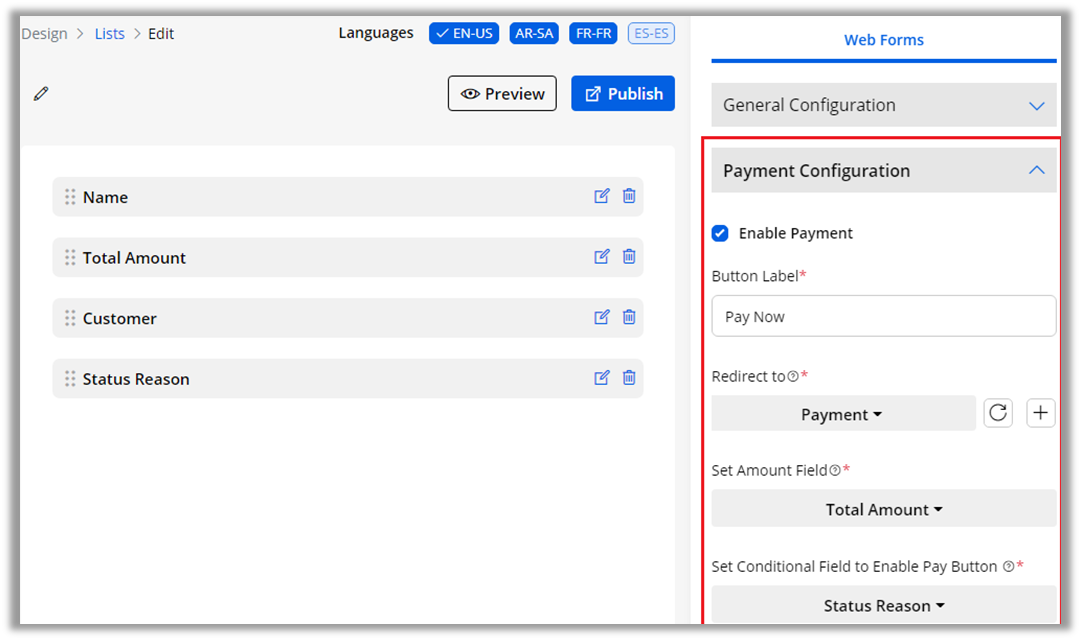Edit the Total Amount field

click(x=602, y=257)
